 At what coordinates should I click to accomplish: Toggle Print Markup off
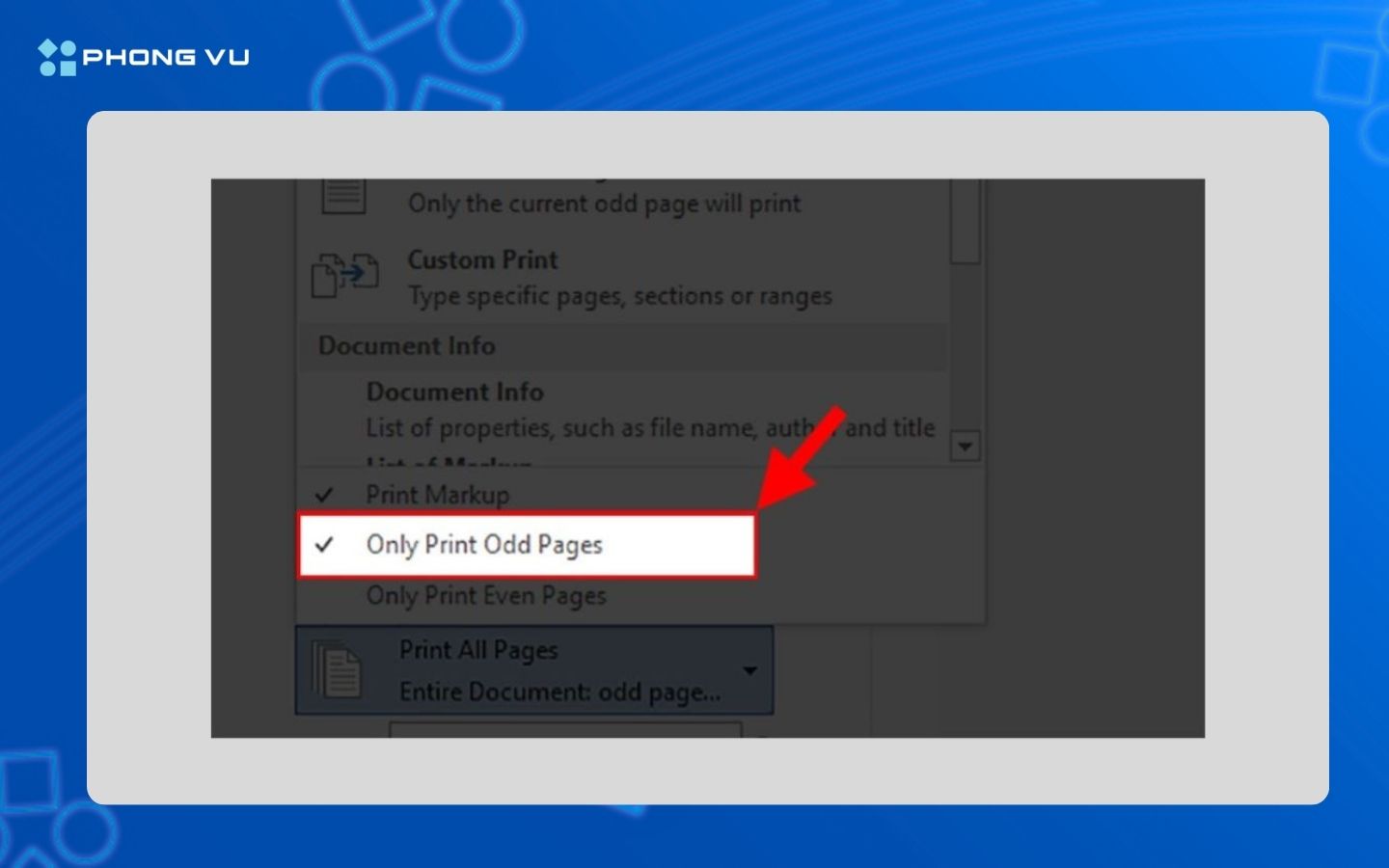point(437,495)
